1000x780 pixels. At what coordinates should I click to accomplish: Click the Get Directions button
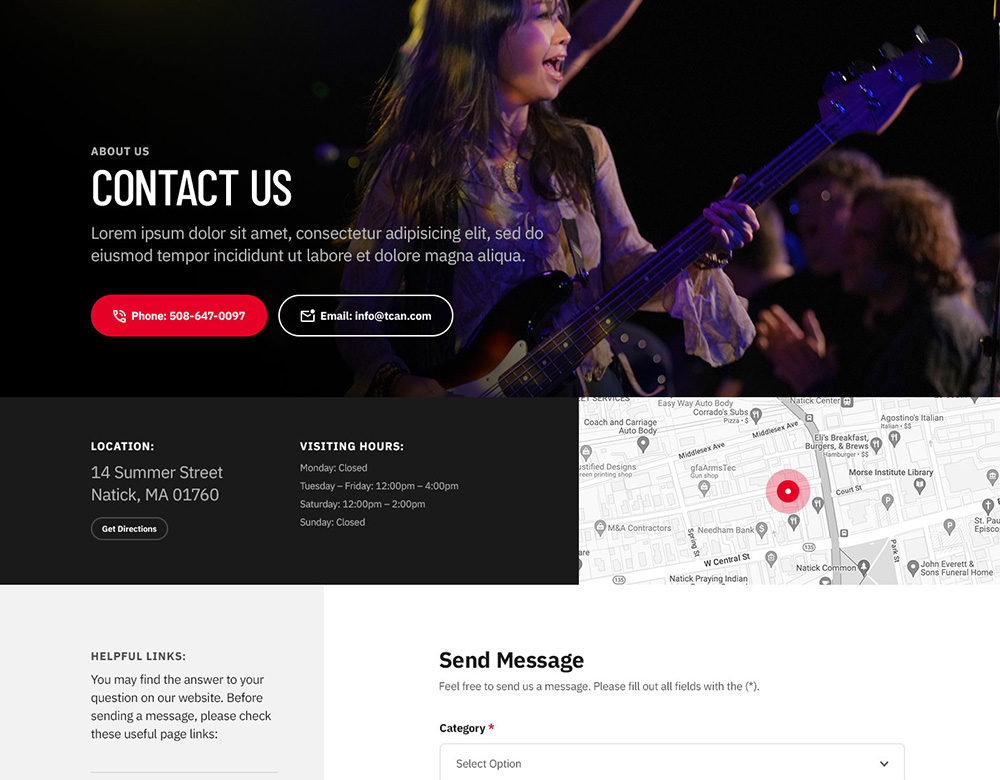click(129, 529)
